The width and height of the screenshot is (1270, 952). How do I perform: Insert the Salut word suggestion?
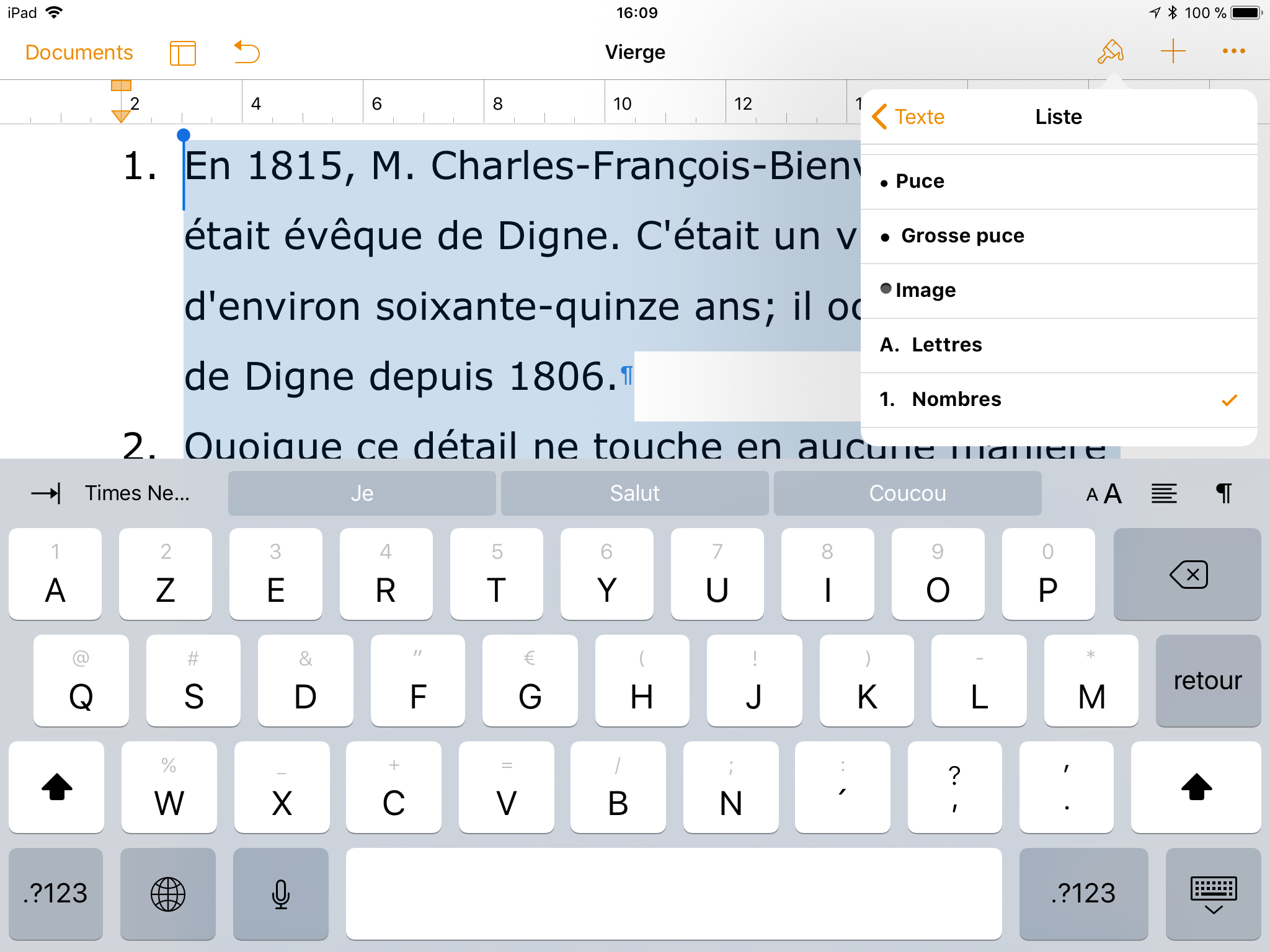pyautogui.click(x=634, y=493)
